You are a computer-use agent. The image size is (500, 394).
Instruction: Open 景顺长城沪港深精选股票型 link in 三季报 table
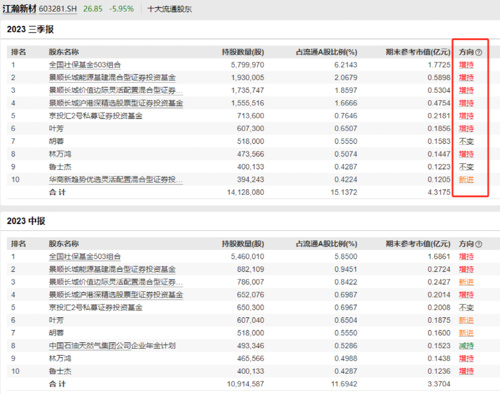[x=116, y=103]
